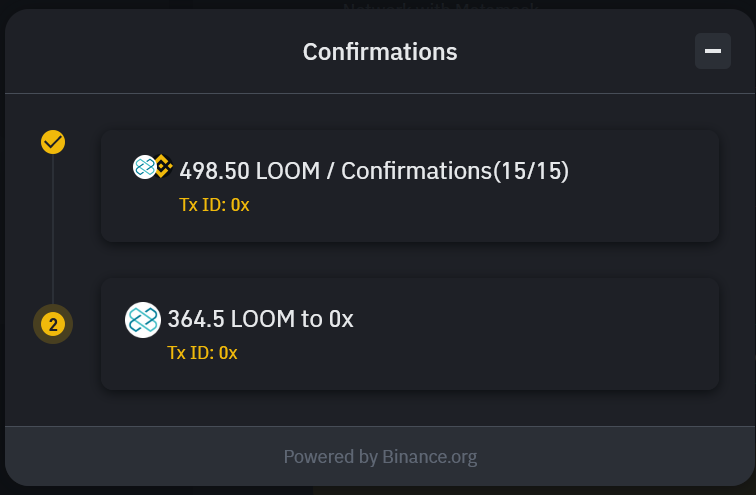Open the first transaction's Tx ID link

(214, 205)
